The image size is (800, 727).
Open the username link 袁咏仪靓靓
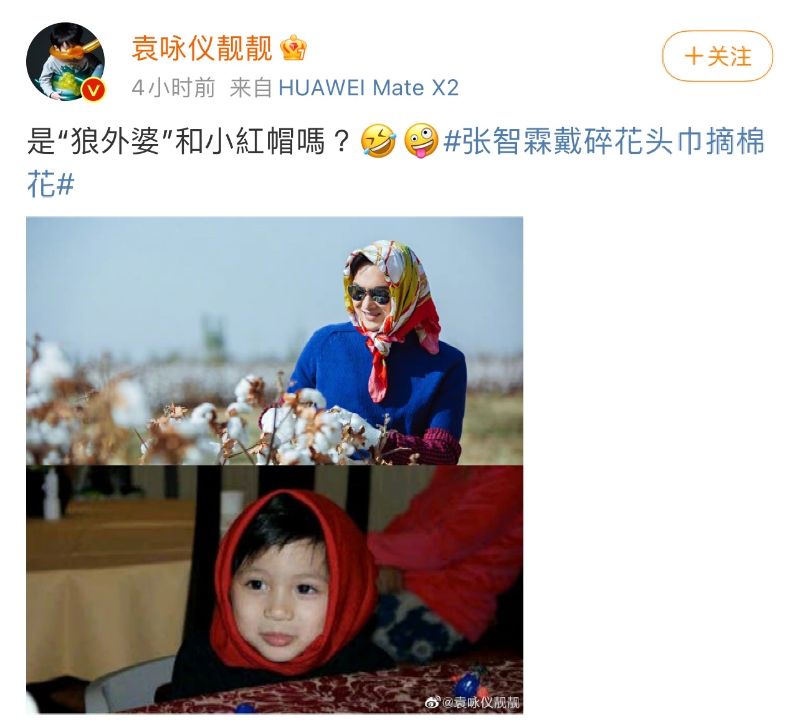[x=202, y=48]
